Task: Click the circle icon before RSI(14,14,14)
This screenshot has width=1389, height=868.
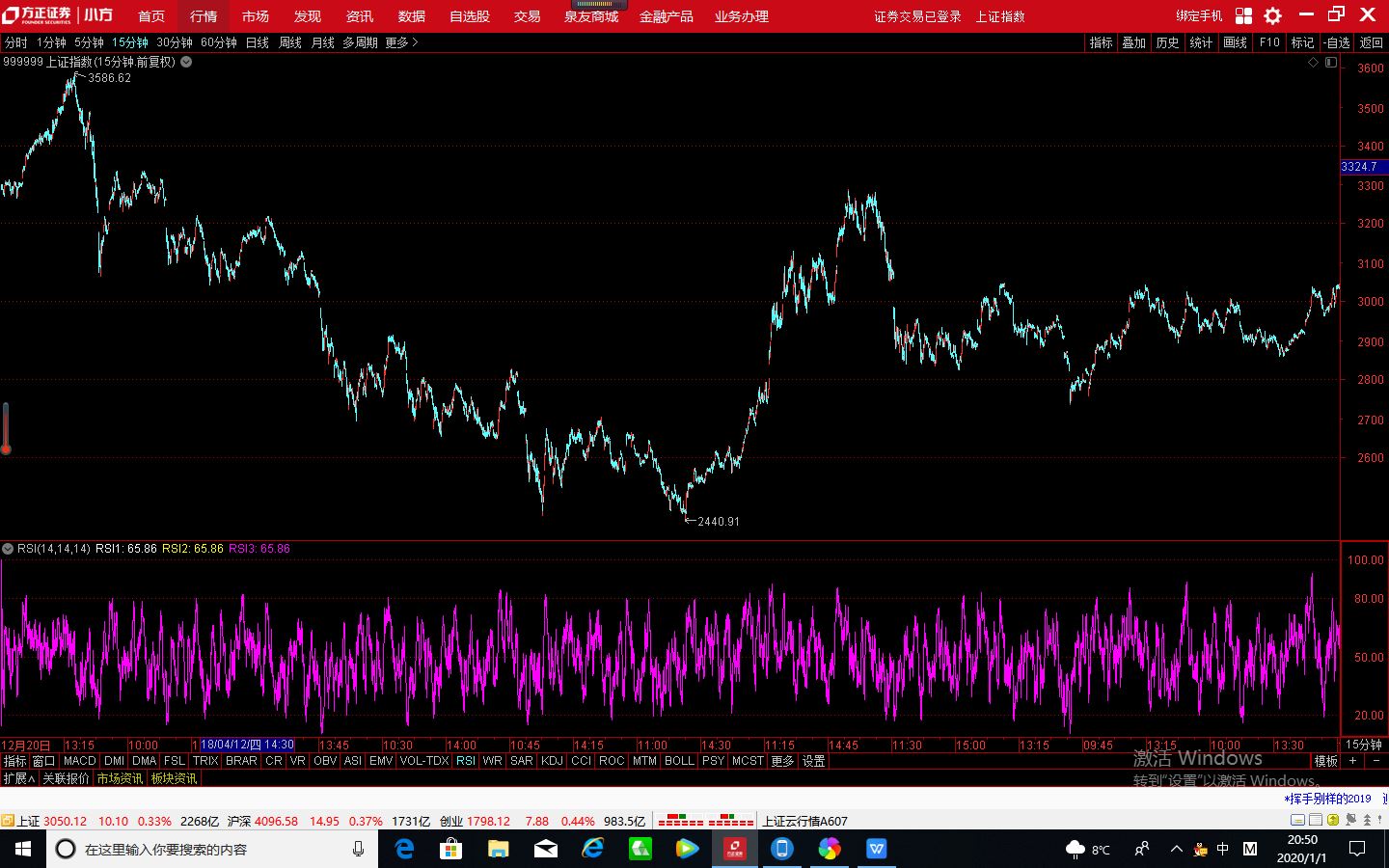Action: pos(8,549)
